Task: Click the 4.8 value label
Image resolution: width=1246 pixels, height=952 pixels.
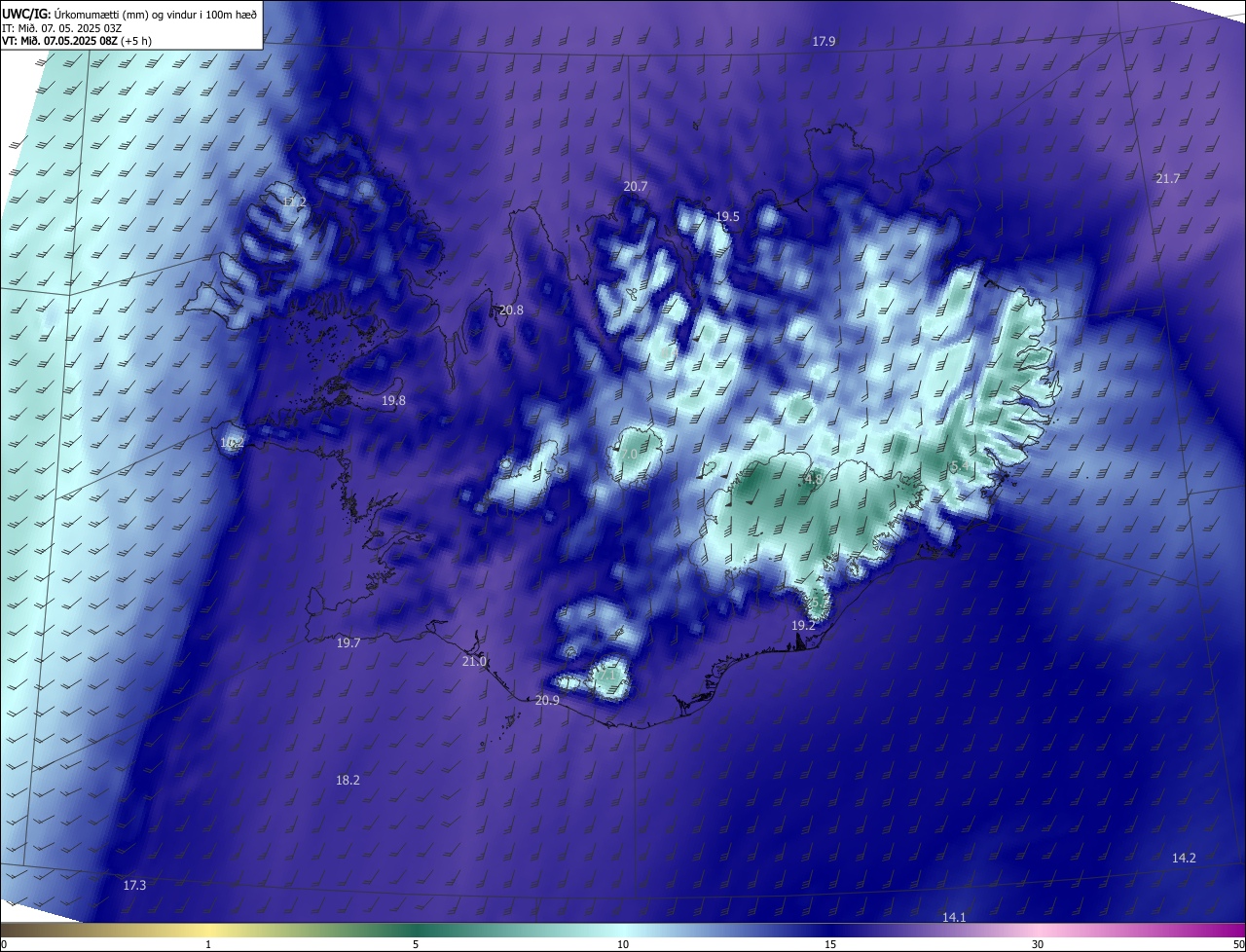Action: [814, 479]
